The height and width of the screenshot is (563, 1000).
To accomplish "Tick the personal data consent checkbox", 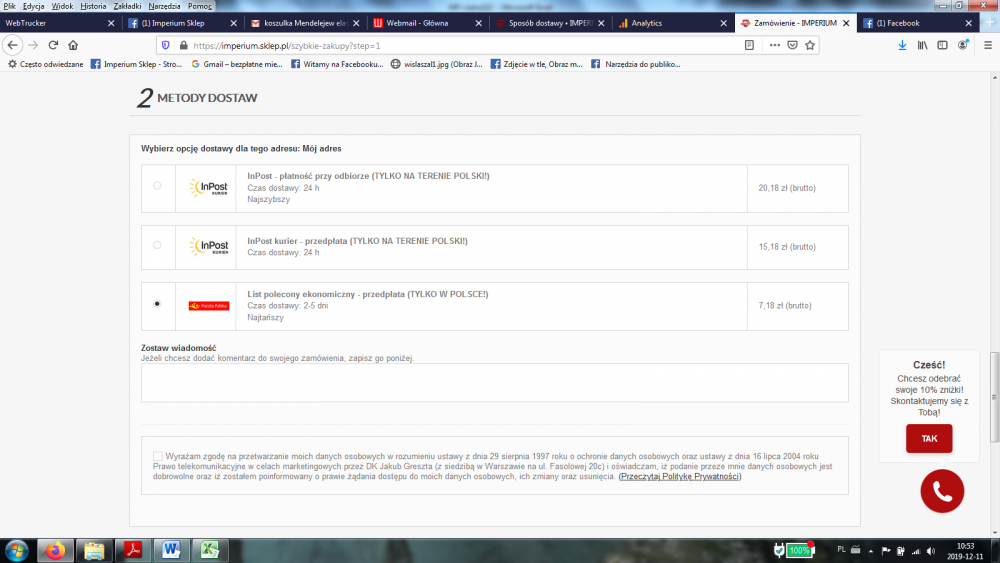I will pyautogui.click(x=158, y=456).
